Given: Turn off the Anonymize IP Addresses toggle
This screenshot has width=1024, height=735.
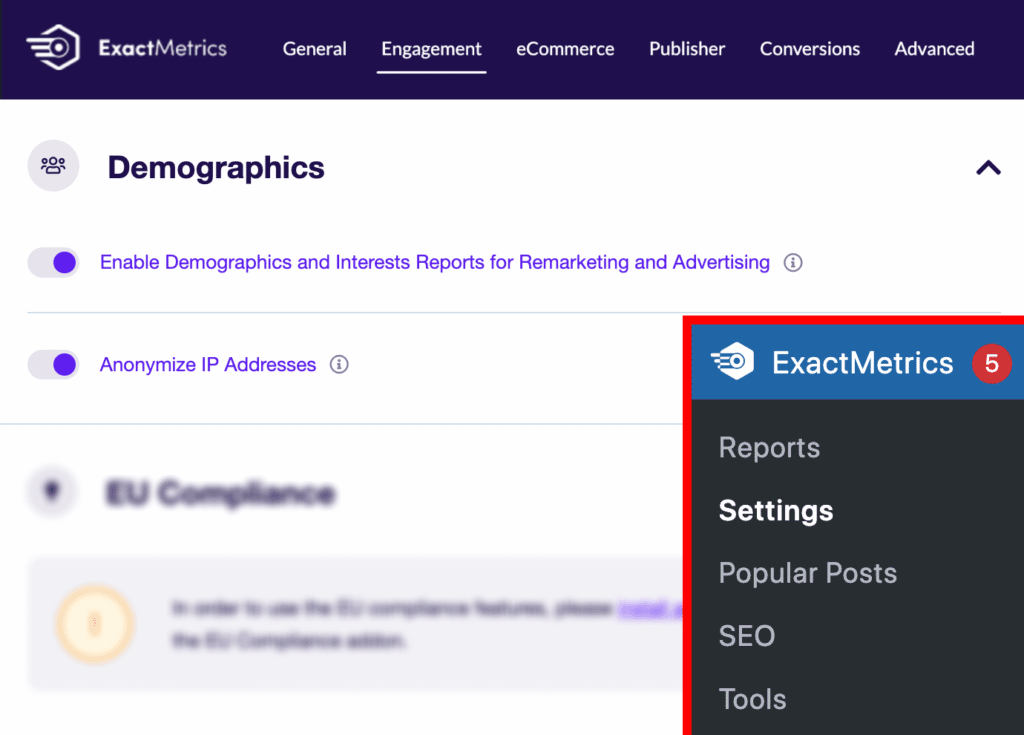Looking at the screenshot, I should (53, 365).
